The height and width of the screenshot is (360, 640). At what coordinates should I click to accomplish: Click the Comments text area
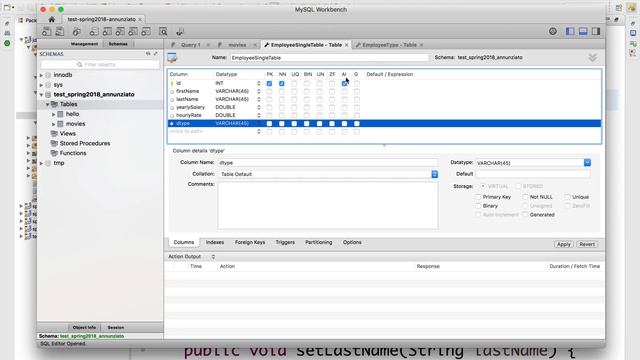(328, 206)
